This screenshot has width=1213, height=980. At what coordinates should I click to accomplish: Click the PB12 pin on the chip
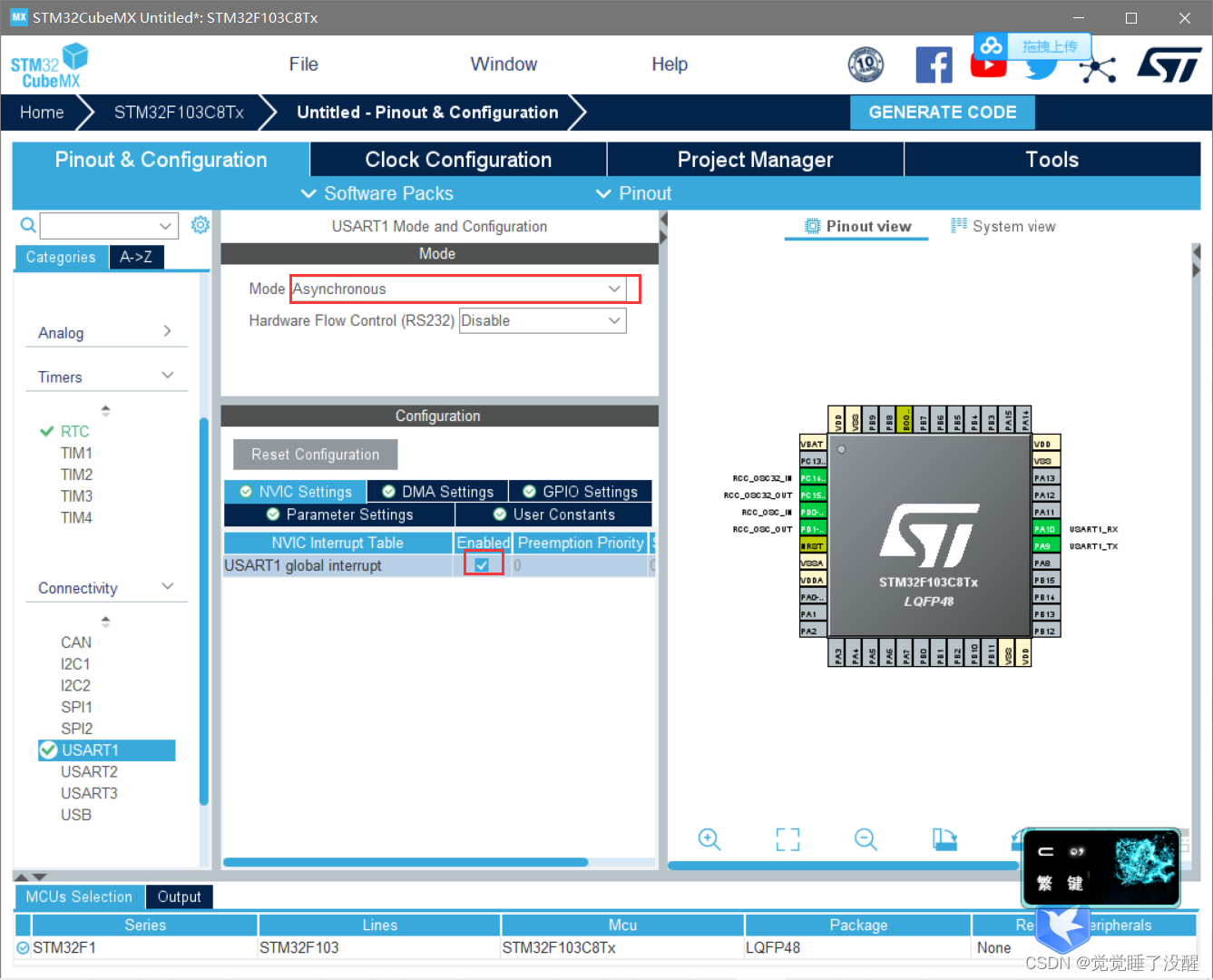pyautogui.click(x=1045, y=631)
